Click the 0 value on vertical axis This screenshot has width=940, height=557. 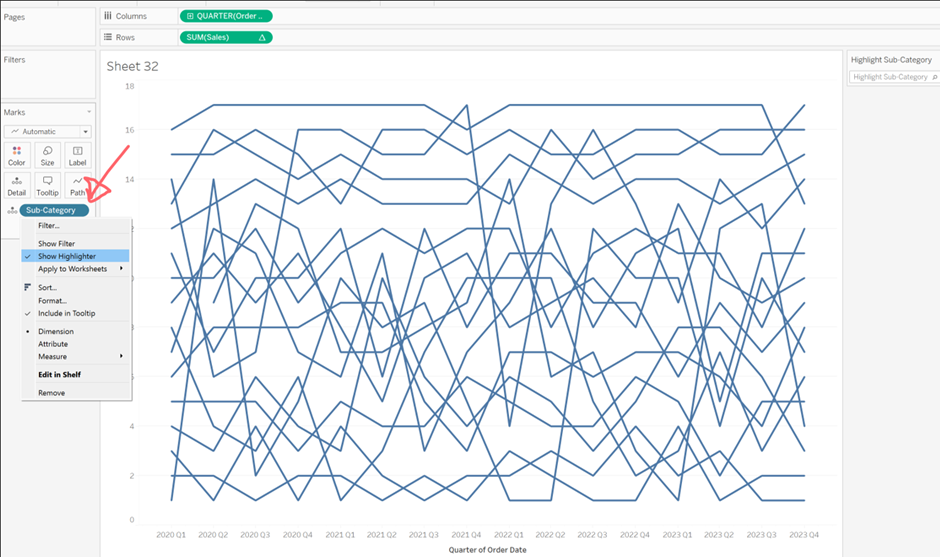pyautogui.click(x=132, y=520)
